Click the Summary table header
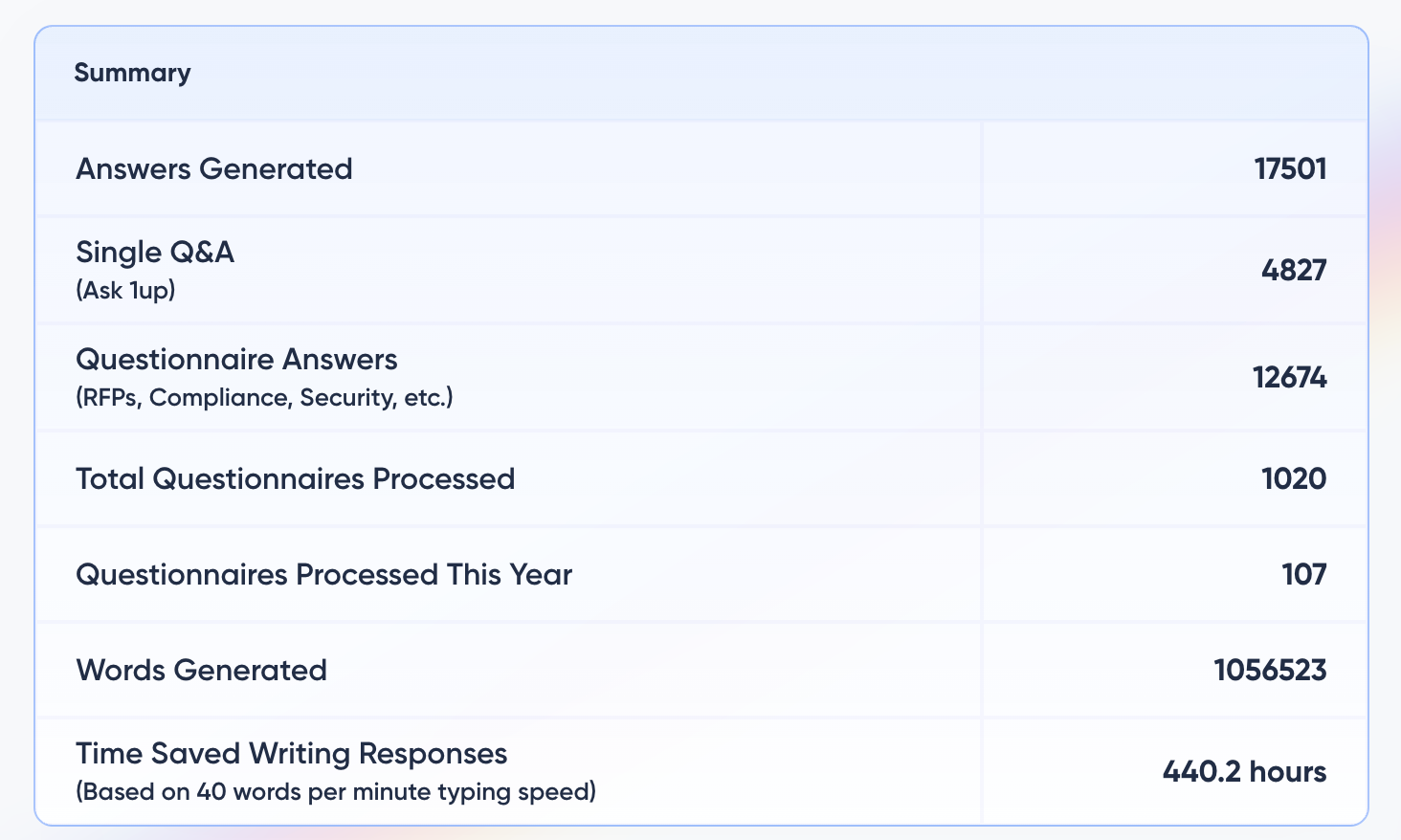This screenshot has width=1401, height=840. click(132, 73)
